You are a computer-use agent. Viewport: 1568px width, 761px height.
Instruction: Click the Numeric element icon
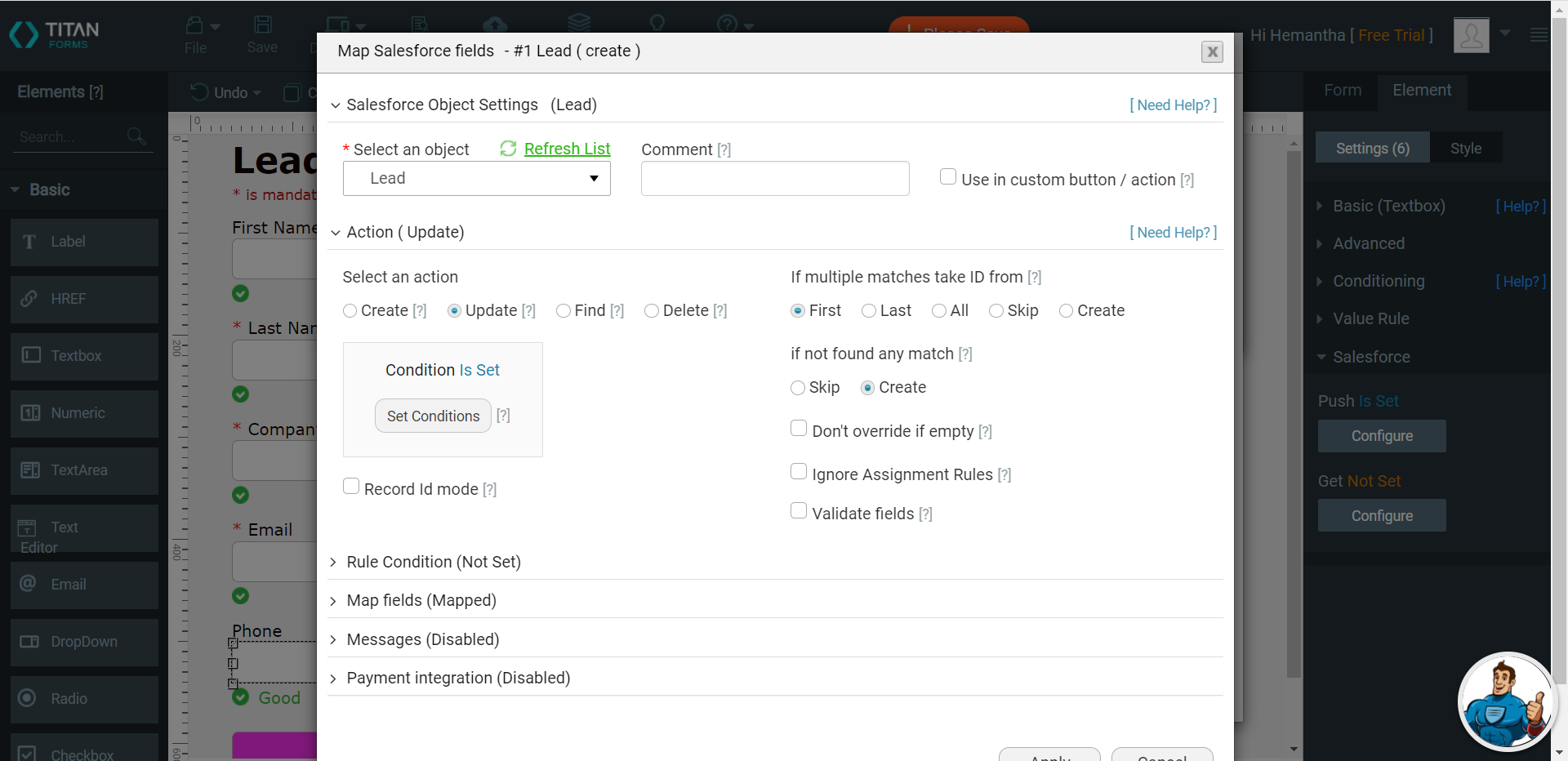(x=30, y=413)
